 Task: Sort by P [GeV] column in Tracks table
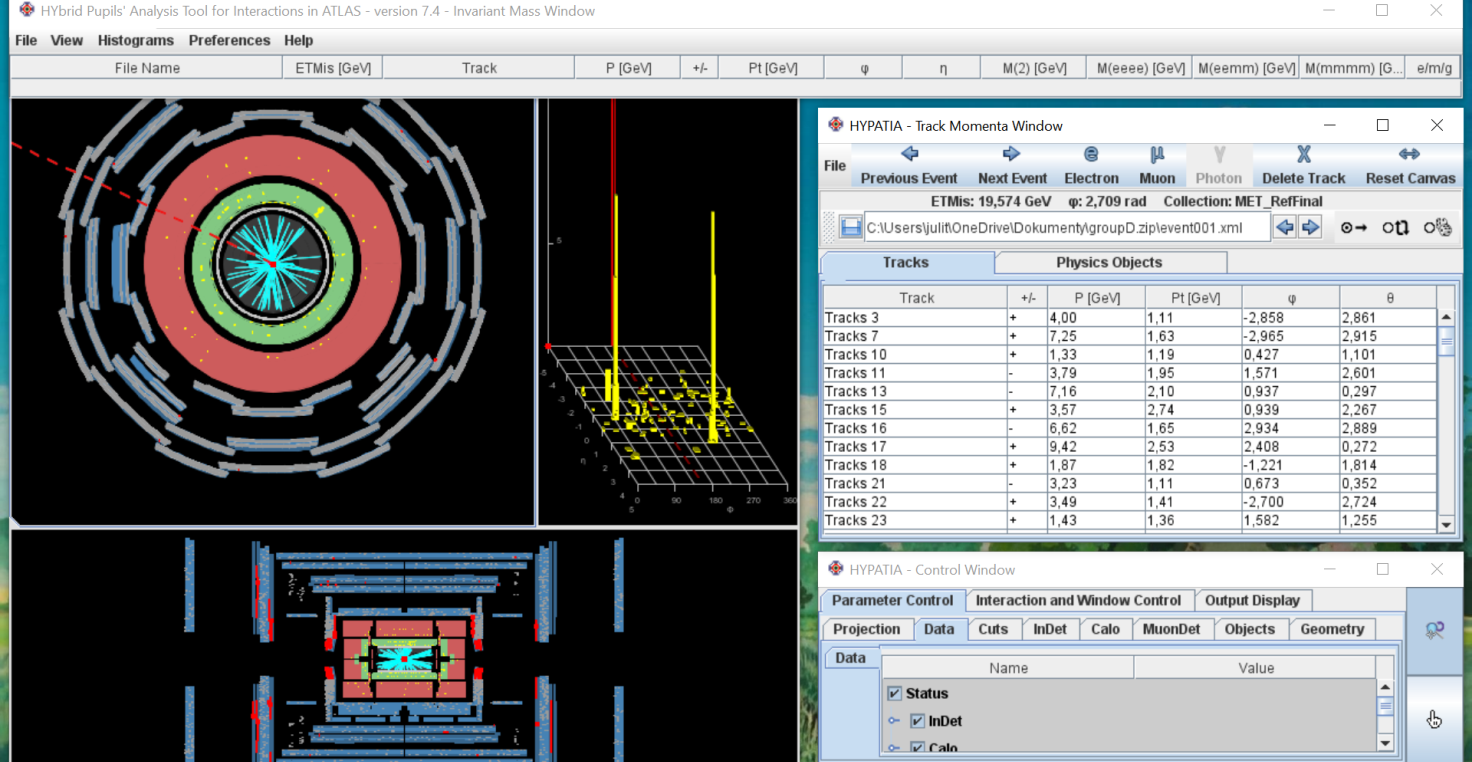pos(1097,298)
